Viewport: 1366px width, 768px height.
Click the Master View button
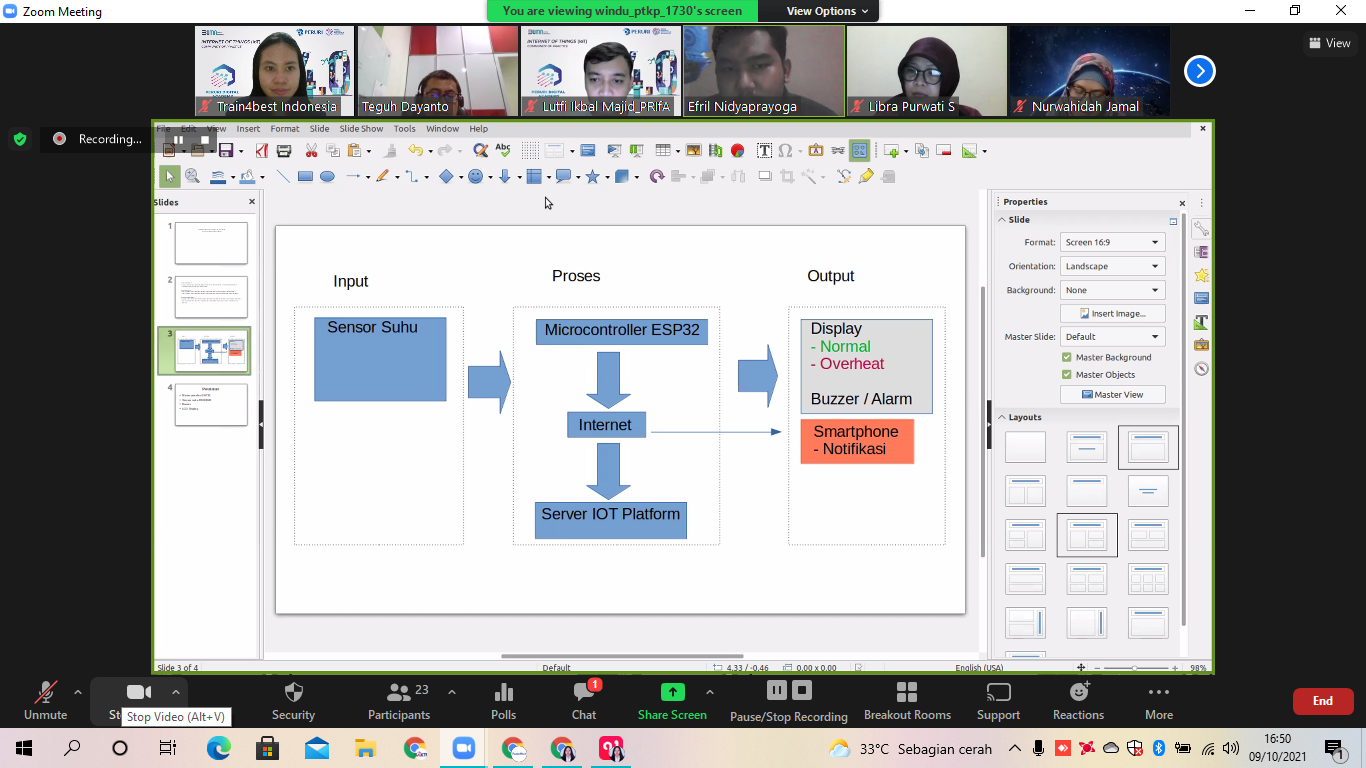point(1112,395)
